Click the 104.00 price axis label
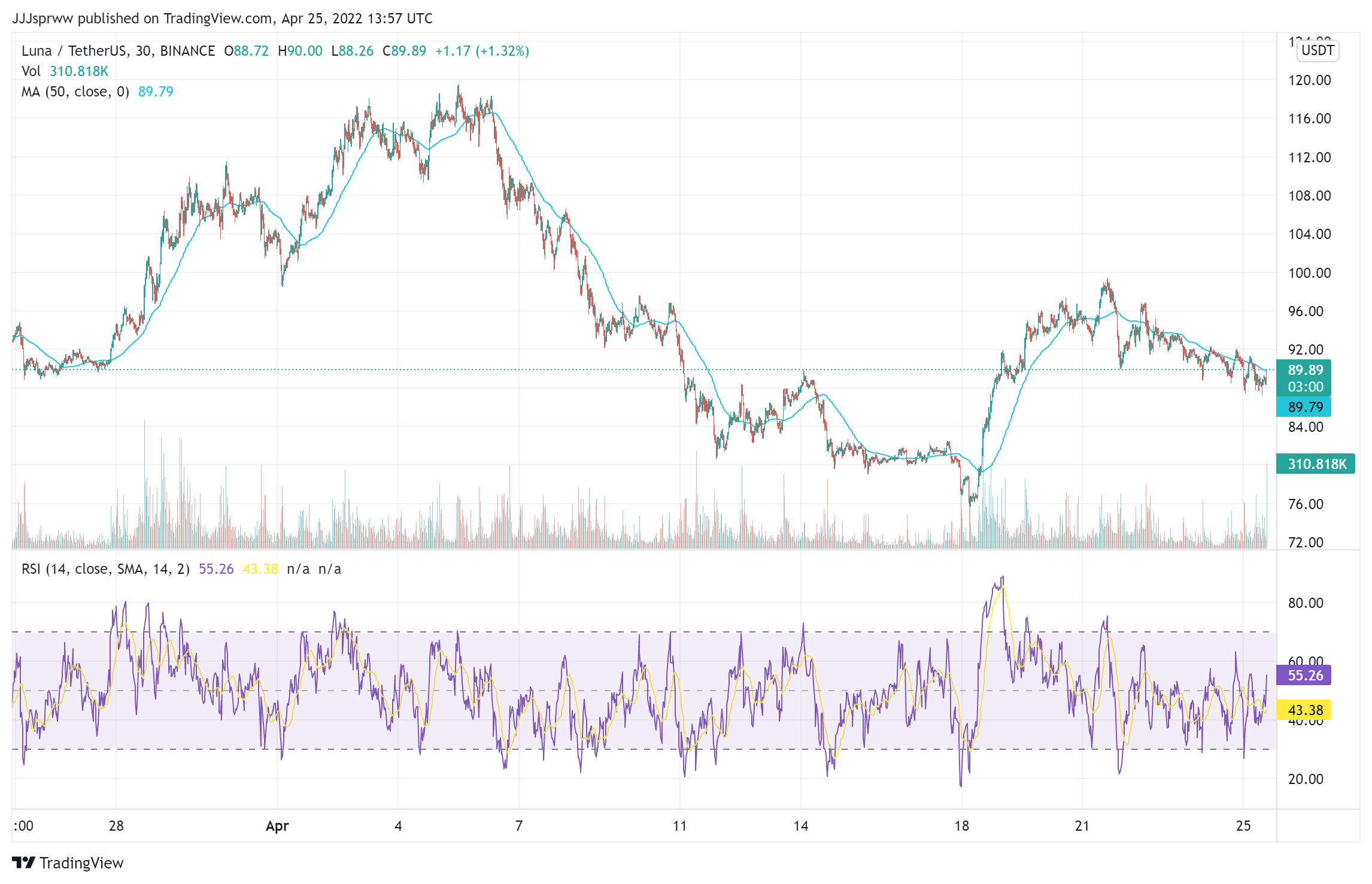Screen dimensions: 1372x884 pyautogui.click(x=1309, y=234)
